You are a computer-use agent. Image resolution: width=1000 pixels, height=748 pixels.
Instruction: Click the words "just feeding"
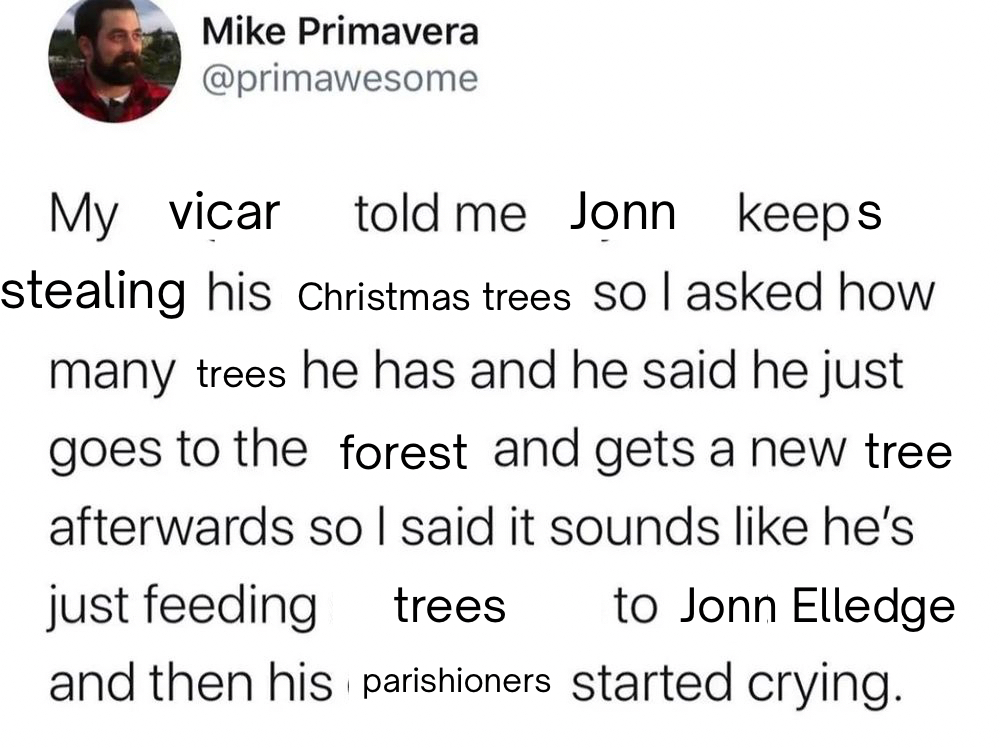coord(183,607)
